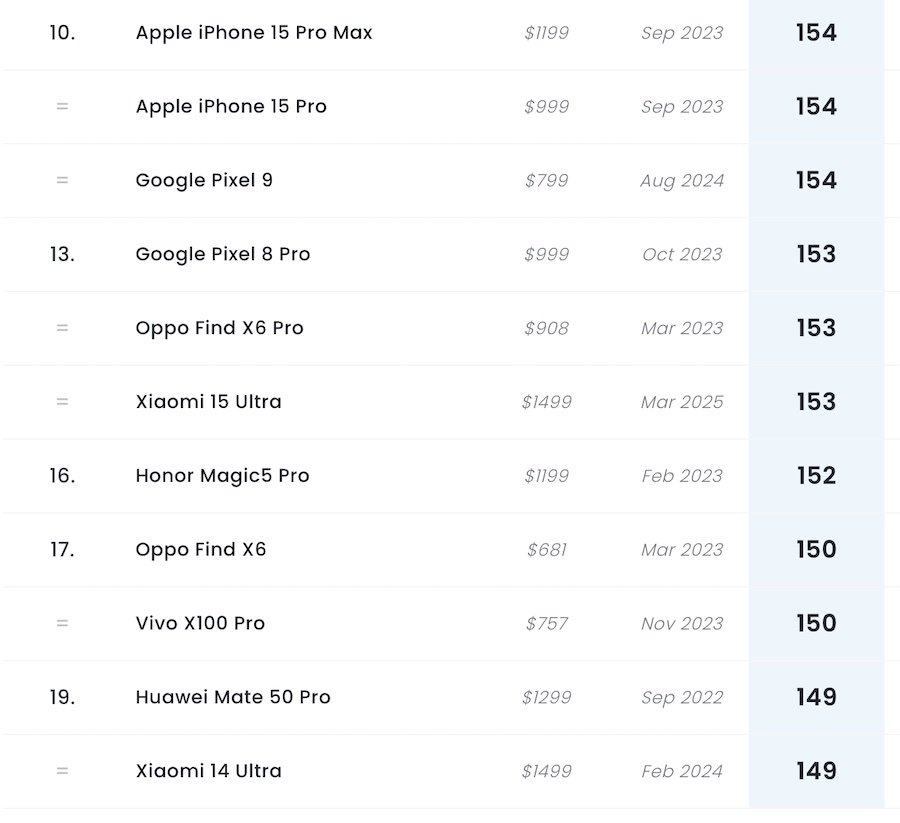Select the 154 score beside Google Pixel 9
Image resolution: width=900 pixels, height=823 pixels.
point(816,181)
